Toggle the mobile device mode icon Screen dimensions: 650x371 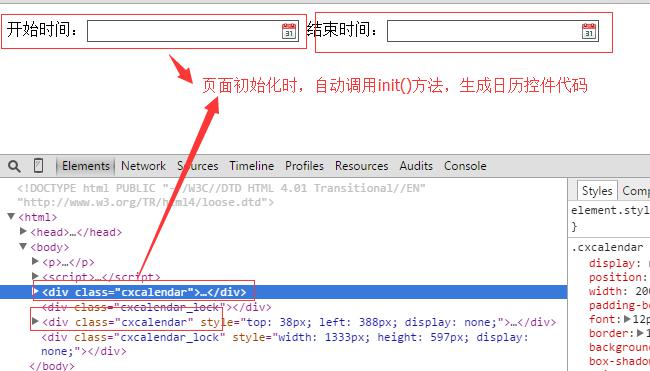(38, 166)
